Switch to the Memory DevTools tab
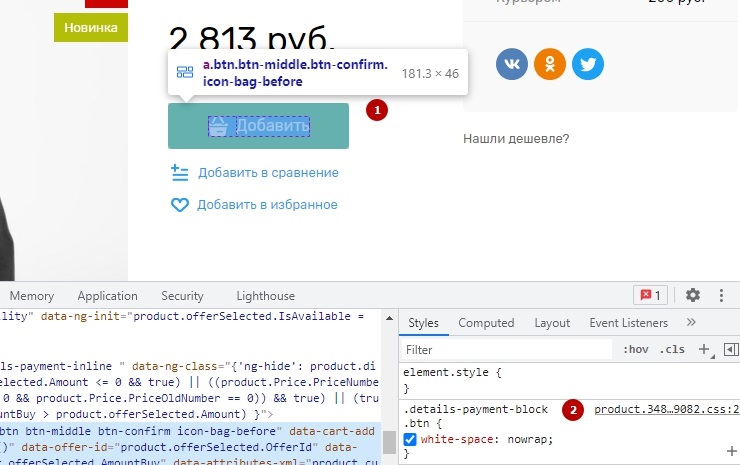This screenshot has height=465, width=740. point(32,296)
